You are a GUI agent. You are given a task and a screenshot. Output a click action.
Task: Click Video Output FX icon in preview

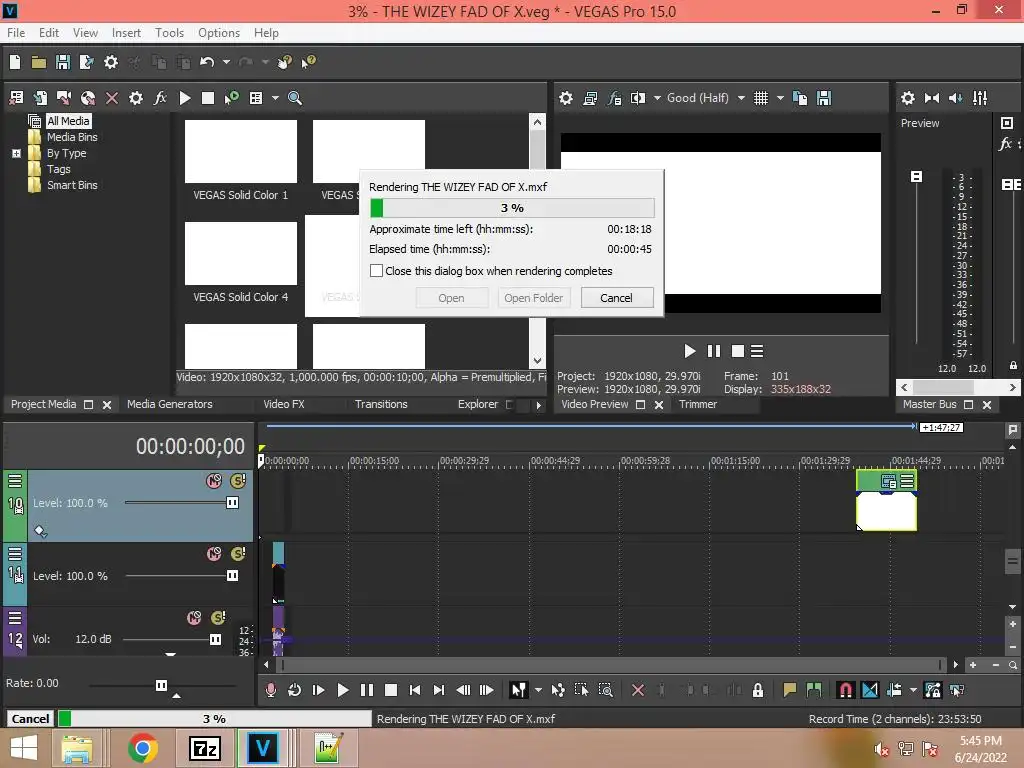615,98
